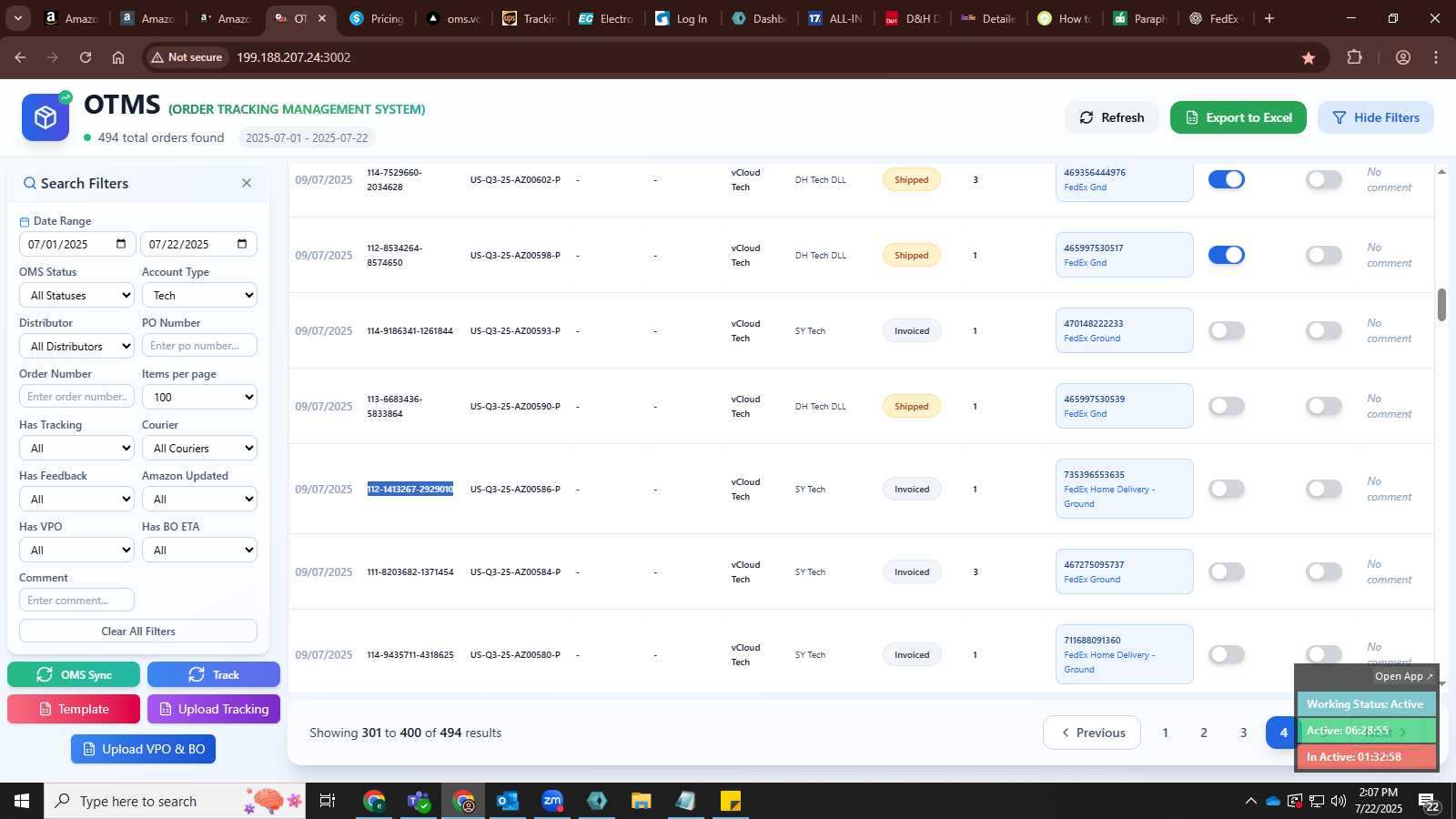This screenshot has width=1456, height=819.
Task: Switch to the ALL-IN browser tab
Action: coord(835,18)
